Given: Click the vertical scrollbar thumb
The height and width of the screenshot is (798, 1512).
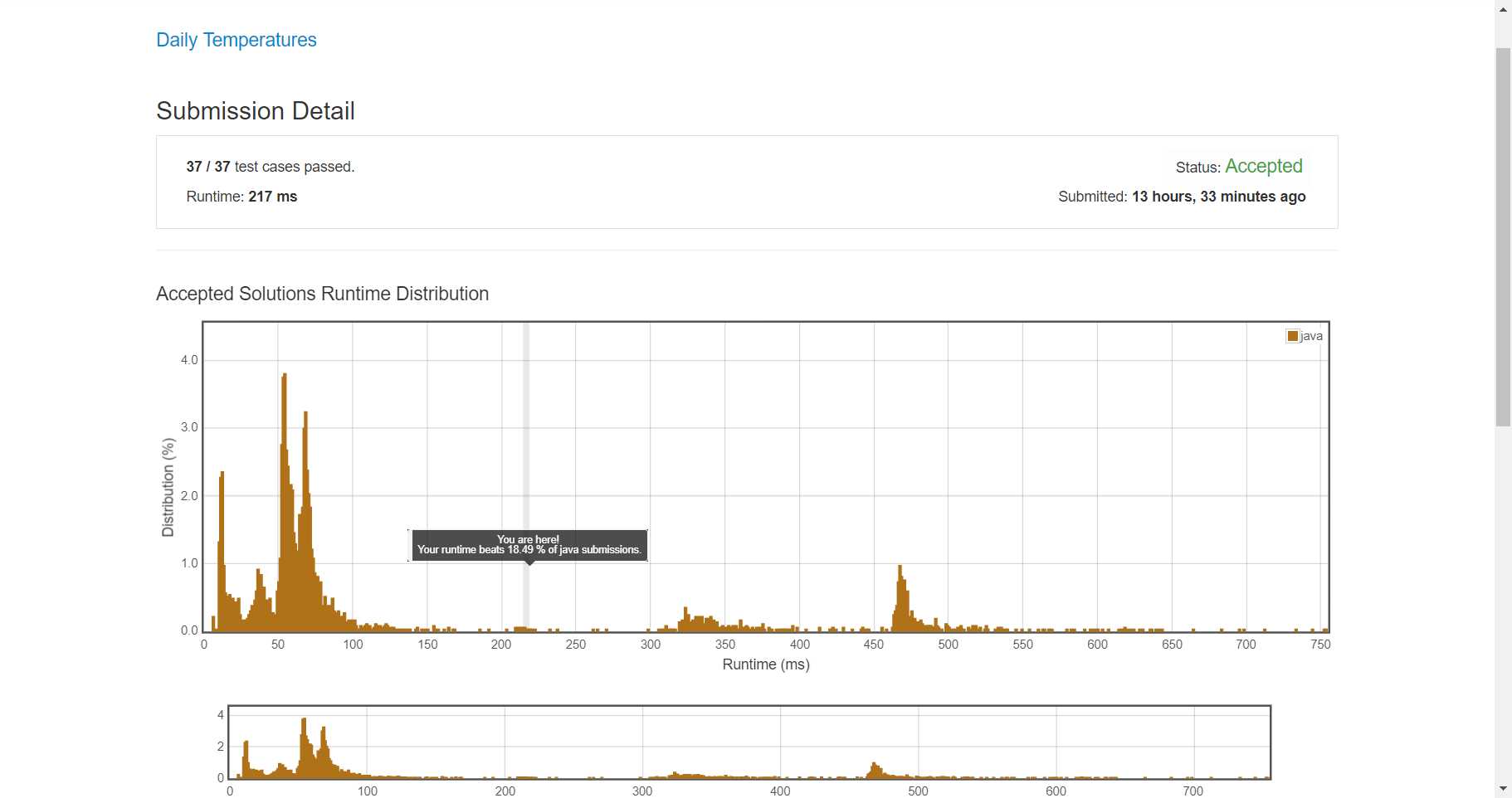Looking at the screenshot, I should point(1504,237).
